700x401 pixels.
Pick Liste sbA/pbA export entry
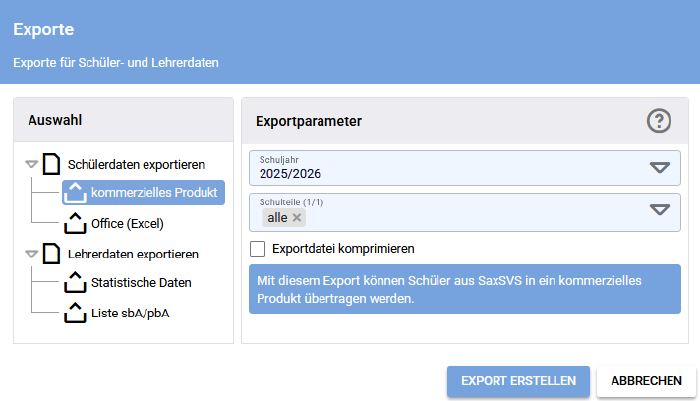click(x=131, y=313)
